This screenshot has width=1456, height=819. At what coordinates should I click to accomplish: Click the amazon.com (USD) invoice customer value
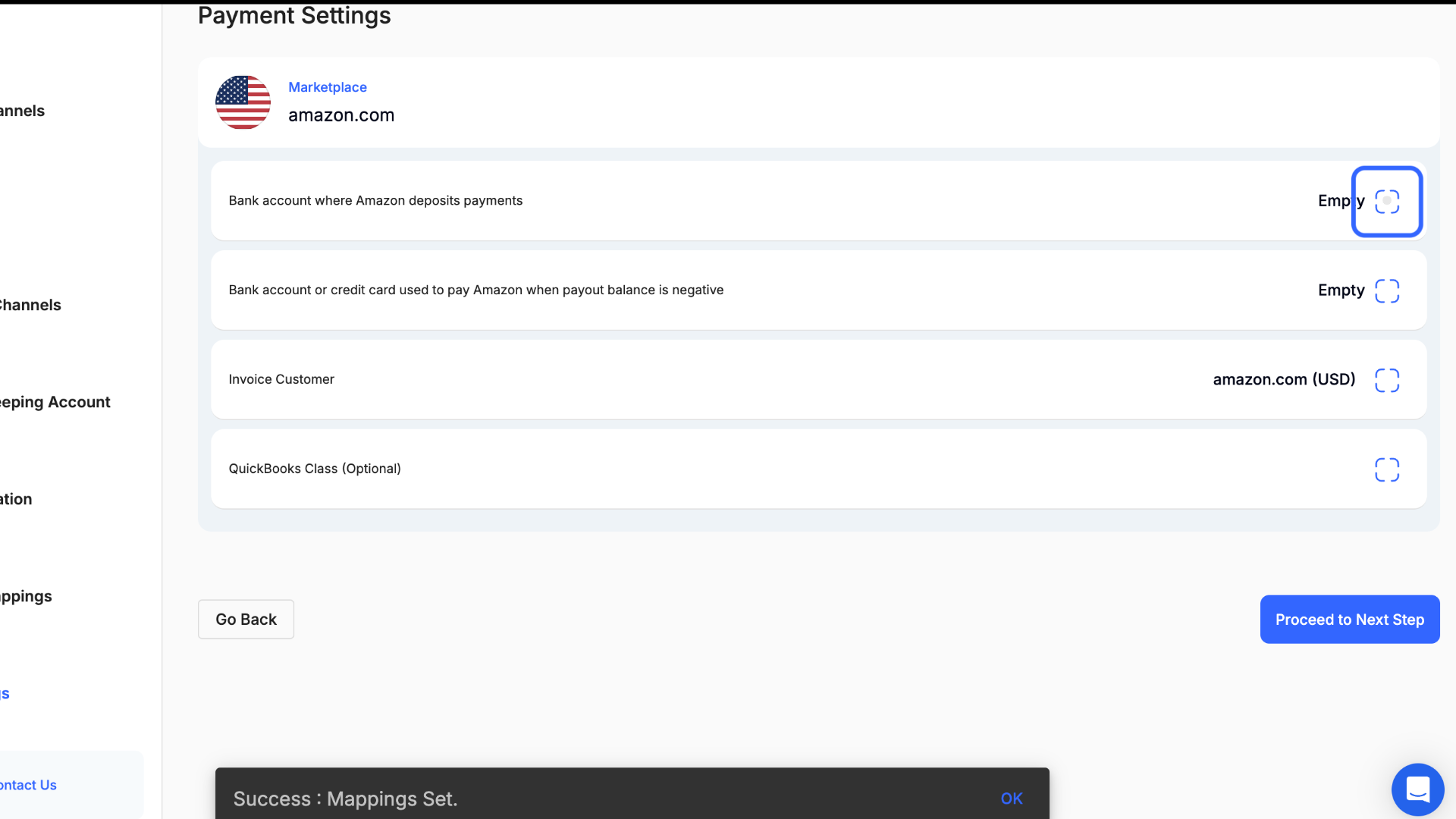pos(1284,379)
